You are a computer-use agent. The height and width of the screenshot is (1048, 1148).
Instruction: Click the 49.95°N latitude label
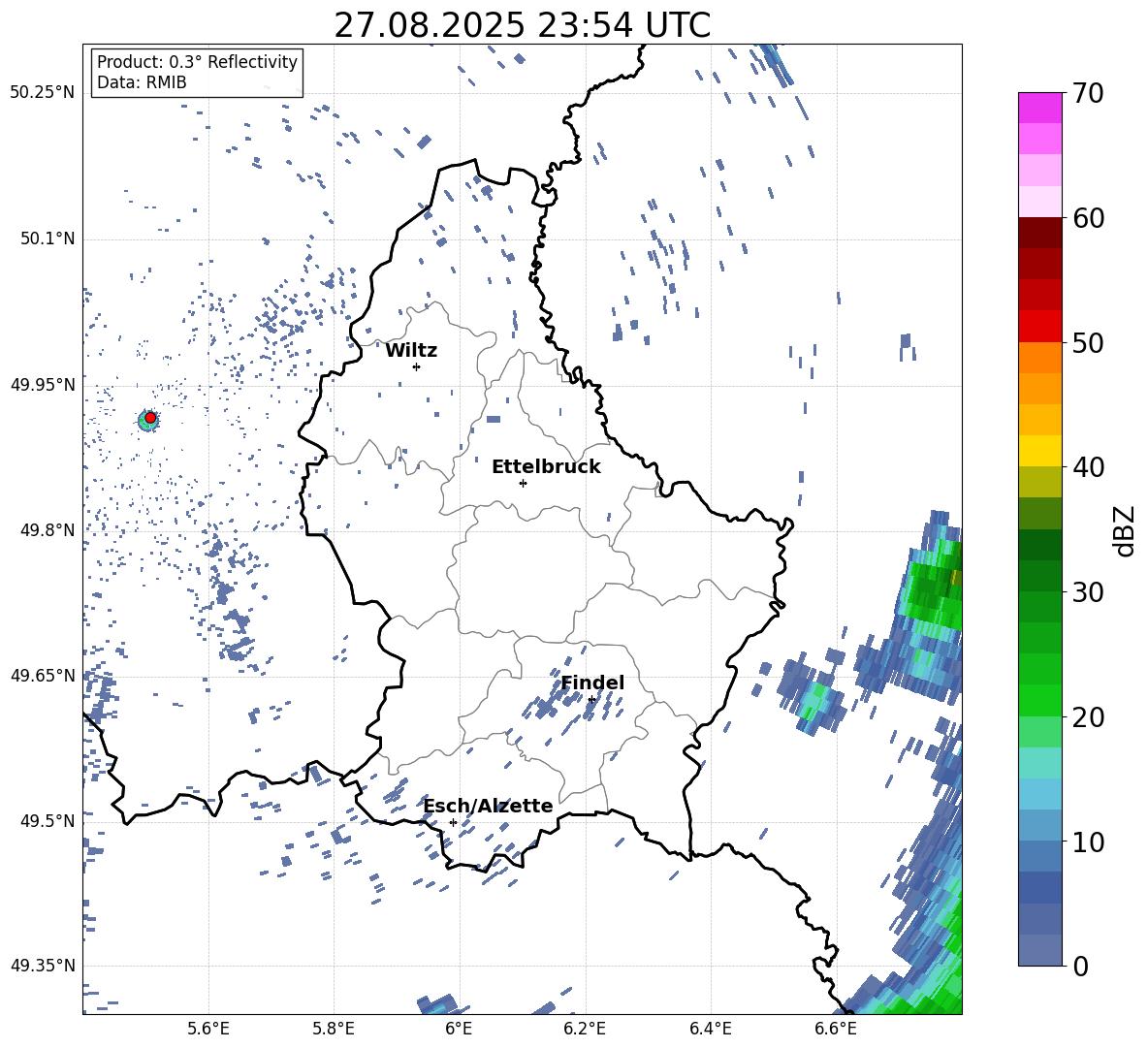[x=43, y=384]
